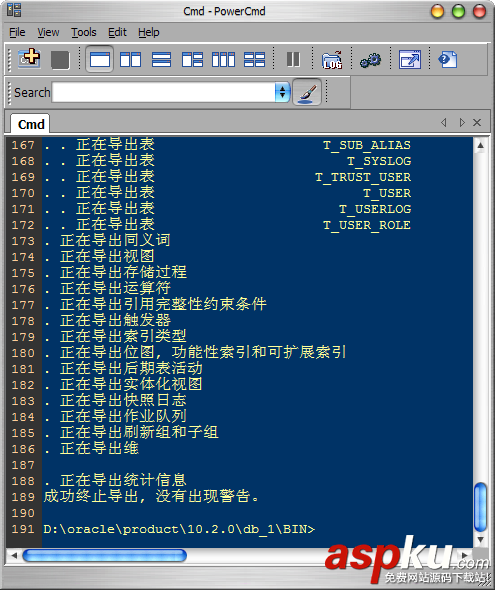
Task: Open settings via the gears icon
Action: (370, 60)
